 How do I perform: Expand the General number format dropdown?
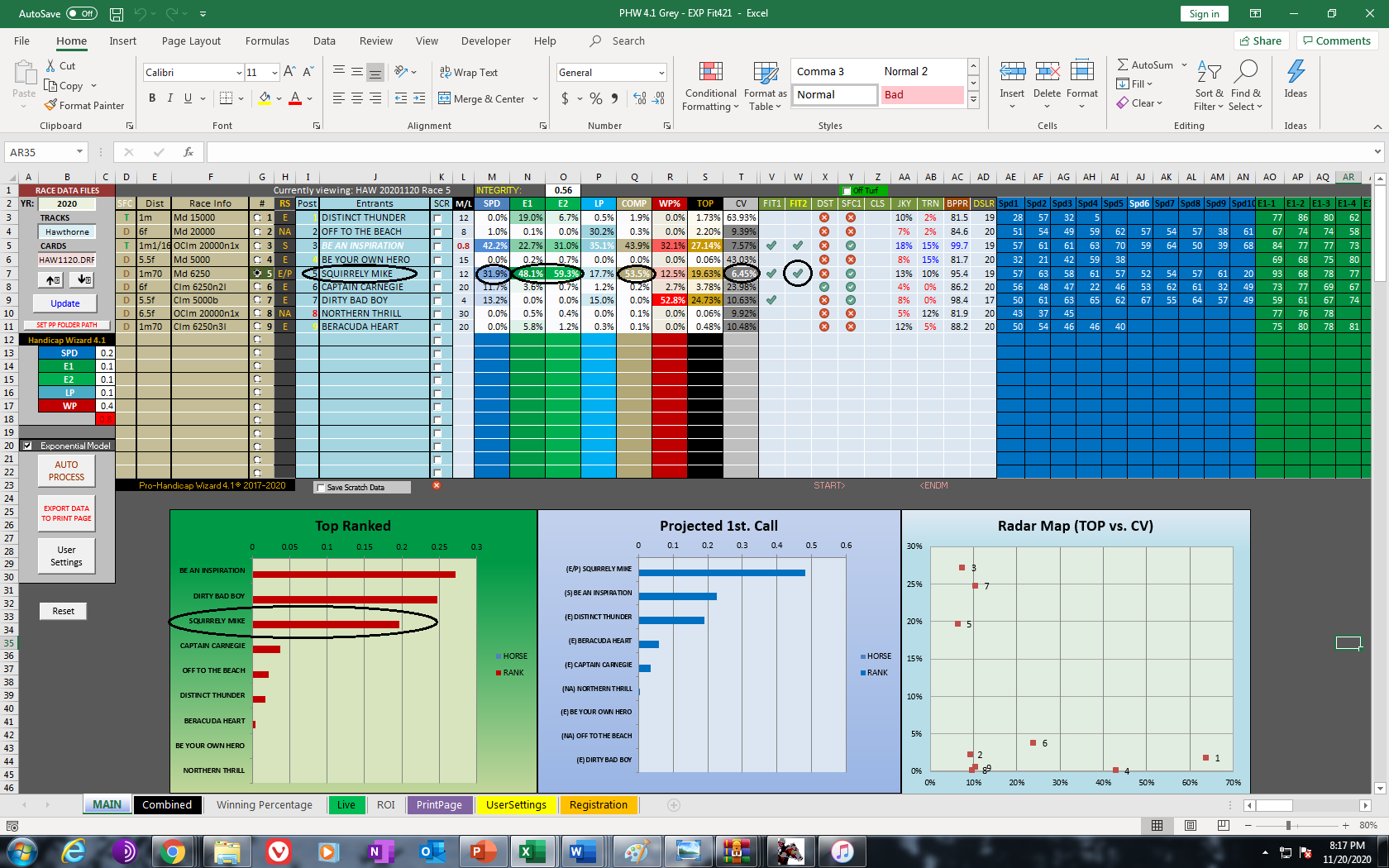[x=661, y=73]
